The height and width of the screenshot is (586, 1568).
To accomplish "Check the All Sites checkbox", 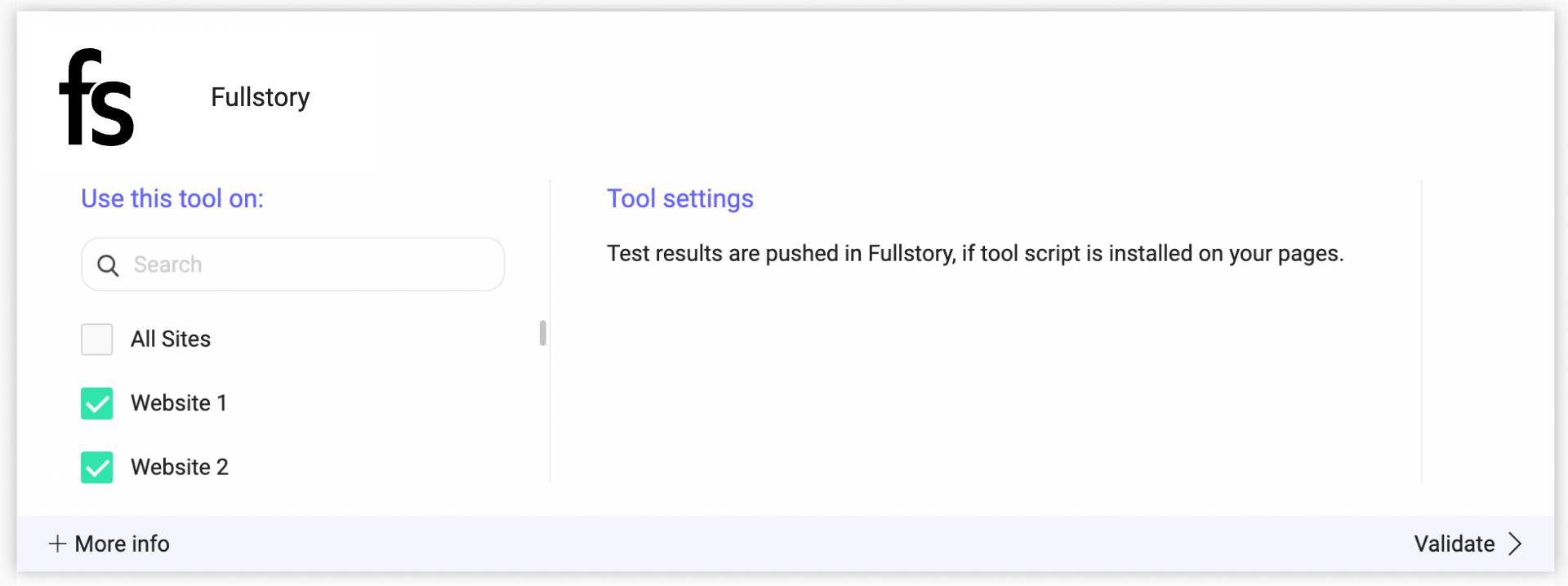I will 96,339.
